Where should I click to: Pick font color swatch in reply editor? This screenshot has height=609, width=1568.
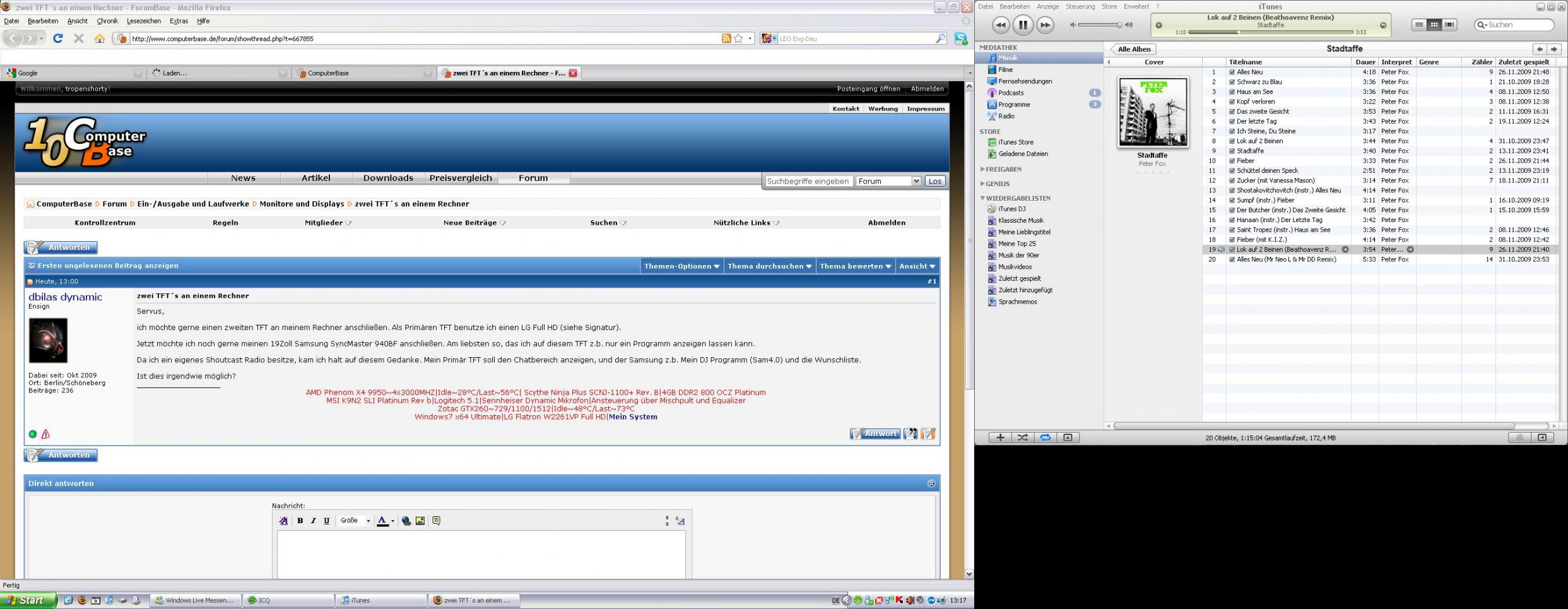382,521
